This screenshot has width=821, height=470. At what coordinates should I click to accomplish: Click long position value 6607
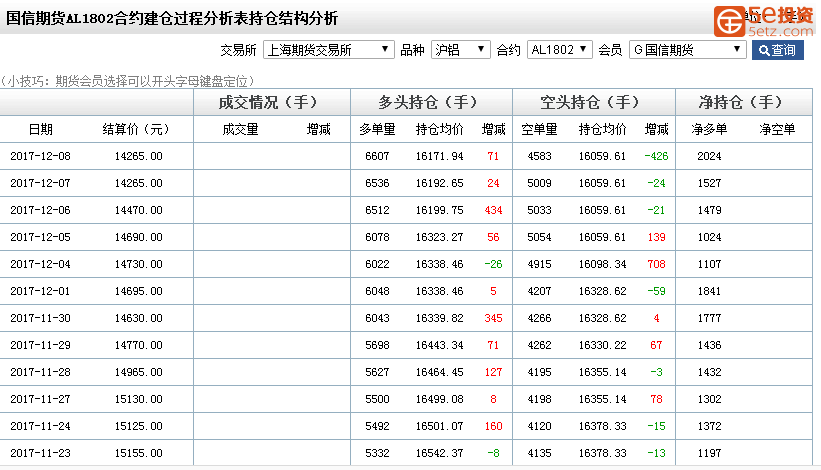377,156
